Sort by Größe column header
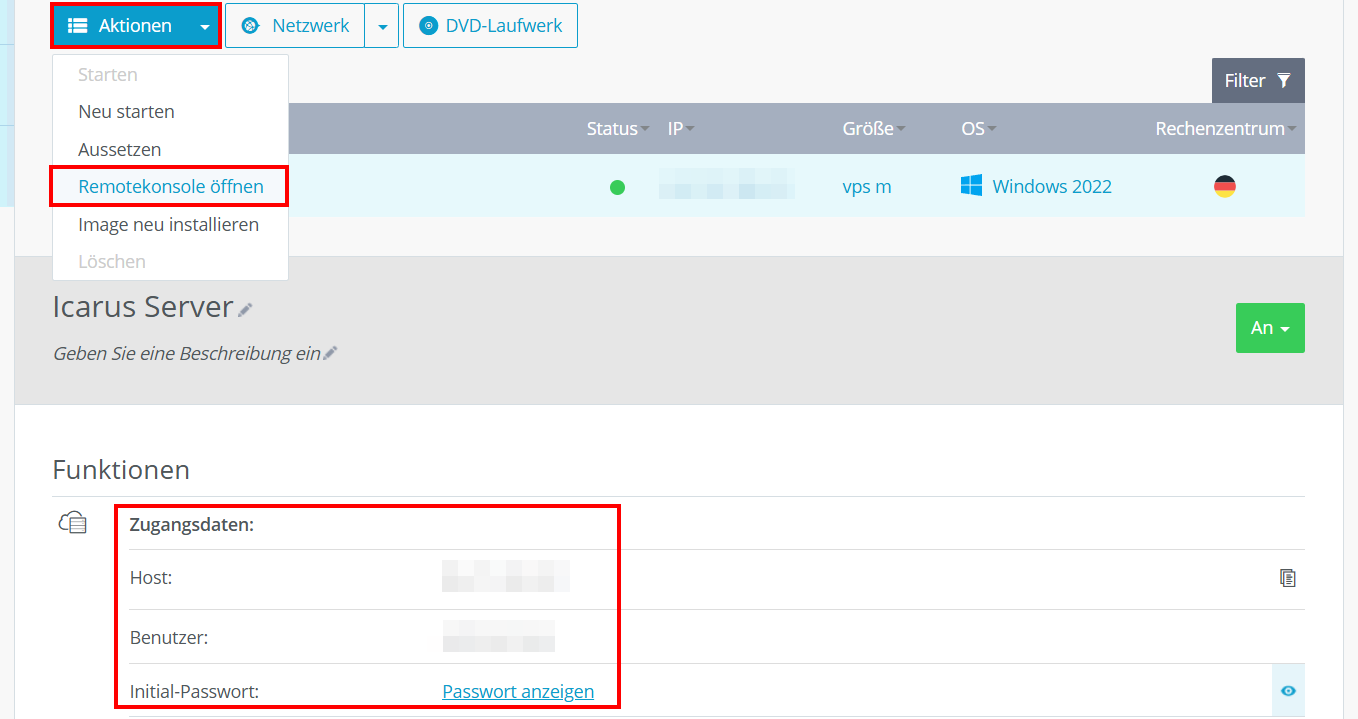Viewport: 1358px width, 719px height. (x=874, y=129)
